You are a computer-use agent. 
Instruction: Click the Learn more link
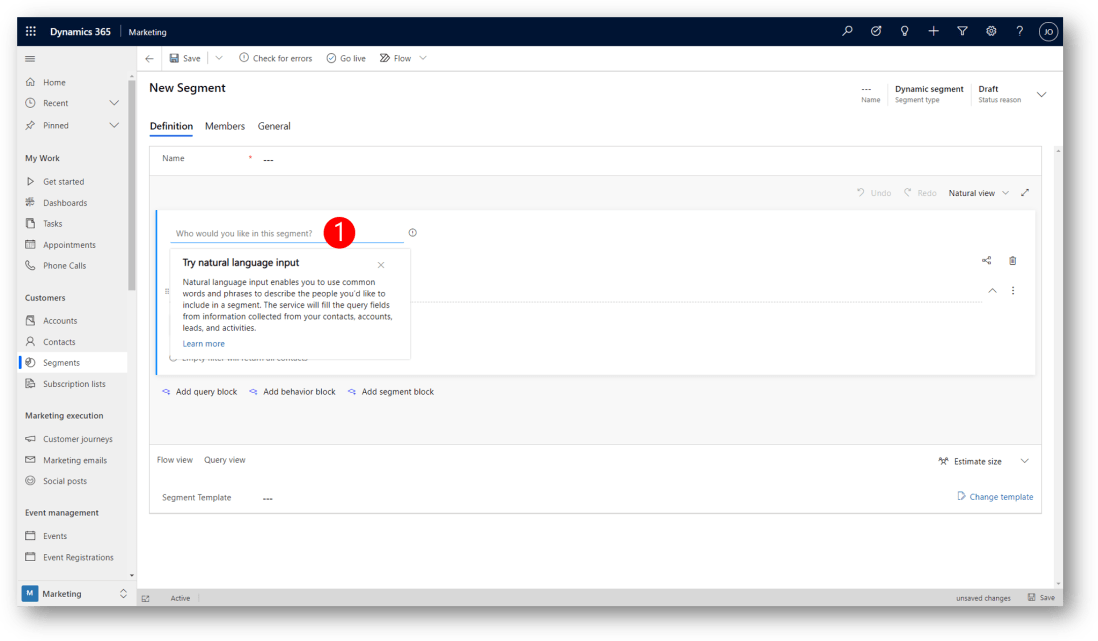(x=203, y=344)
